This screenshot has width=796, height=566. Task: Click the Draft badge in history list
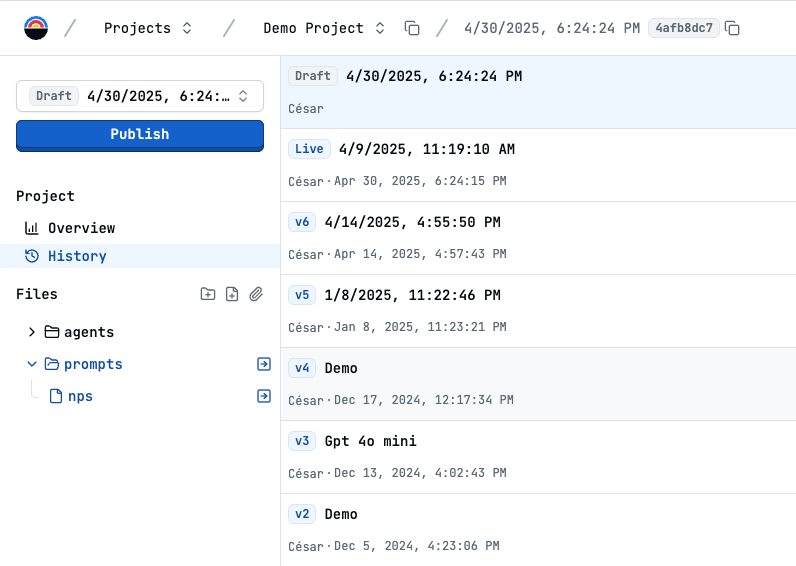[313, 76]
